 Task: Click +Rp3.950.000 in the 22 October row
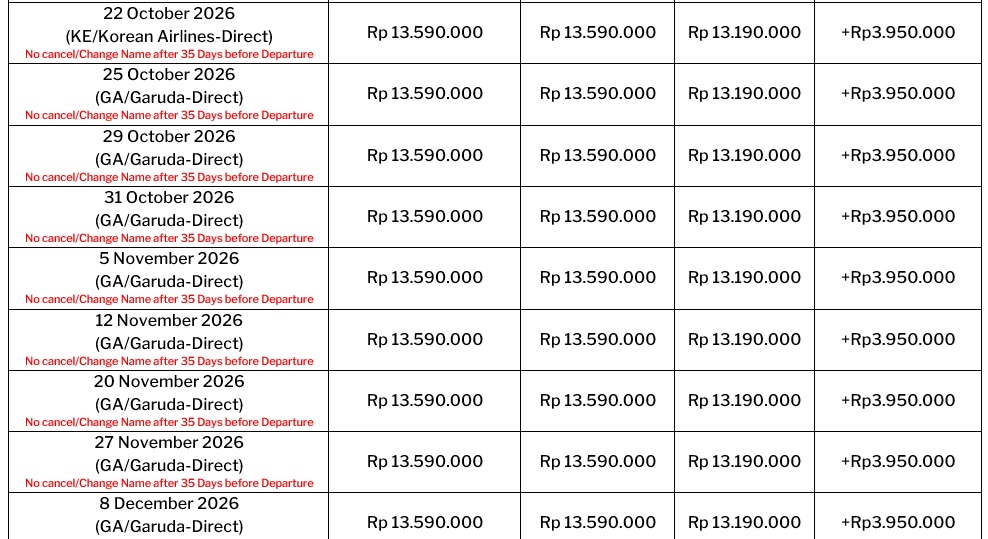897,33
